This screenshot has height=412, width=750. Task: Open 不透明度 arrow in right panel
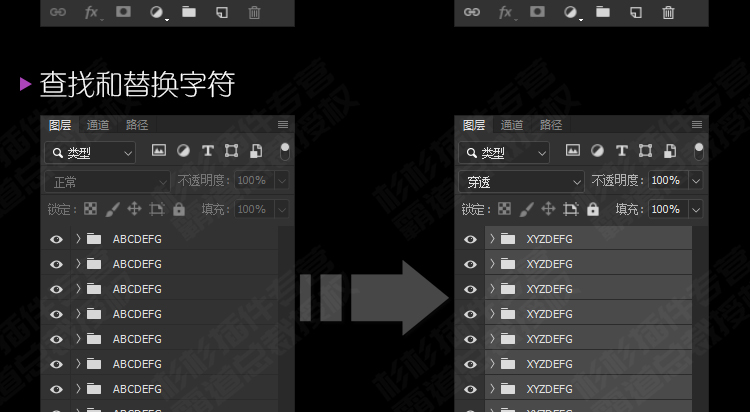pyautogui.click(x=696, y=181)
